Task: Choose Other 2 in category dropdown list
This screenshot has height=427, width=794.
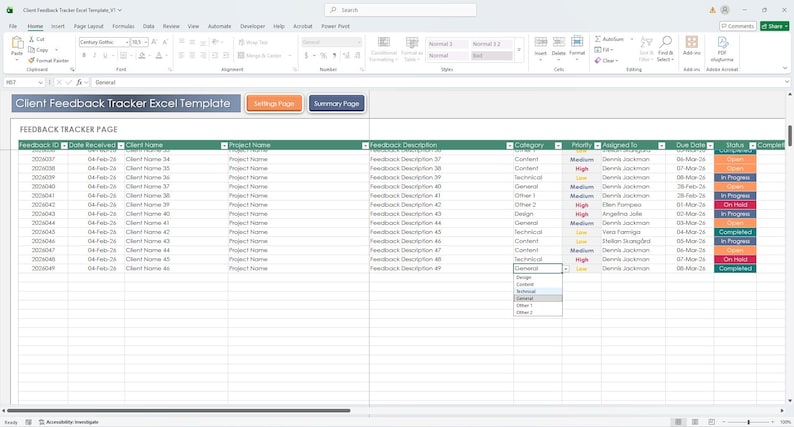Action: 538,313
